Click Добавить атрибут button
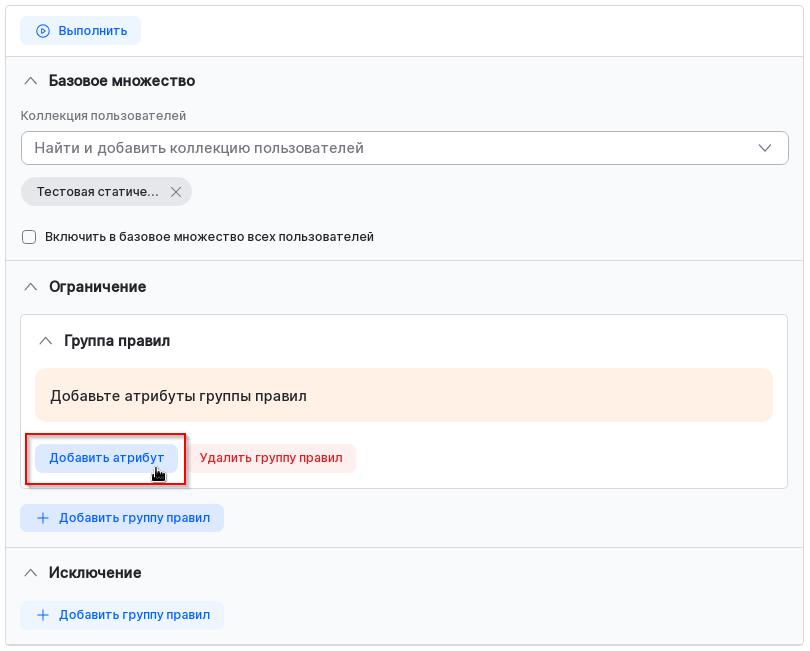The image size is (810, 651). click(106, 458)
